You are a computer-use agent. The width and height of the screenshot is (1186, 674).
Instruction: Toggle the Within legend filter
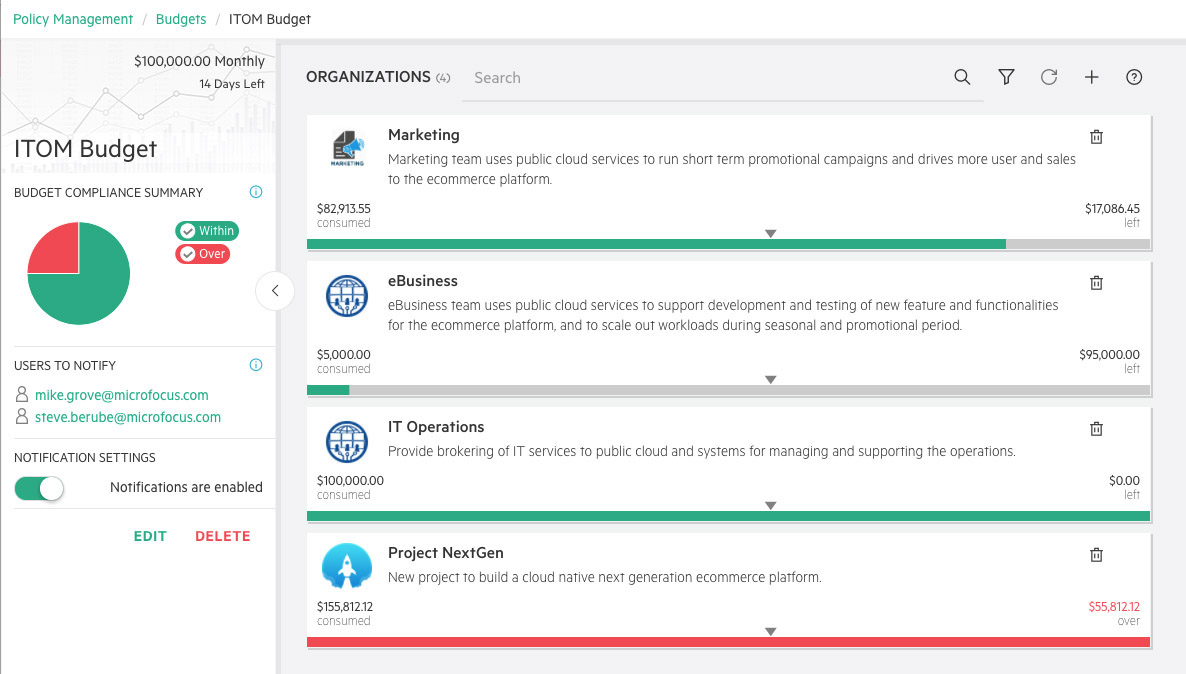(207, 231)
